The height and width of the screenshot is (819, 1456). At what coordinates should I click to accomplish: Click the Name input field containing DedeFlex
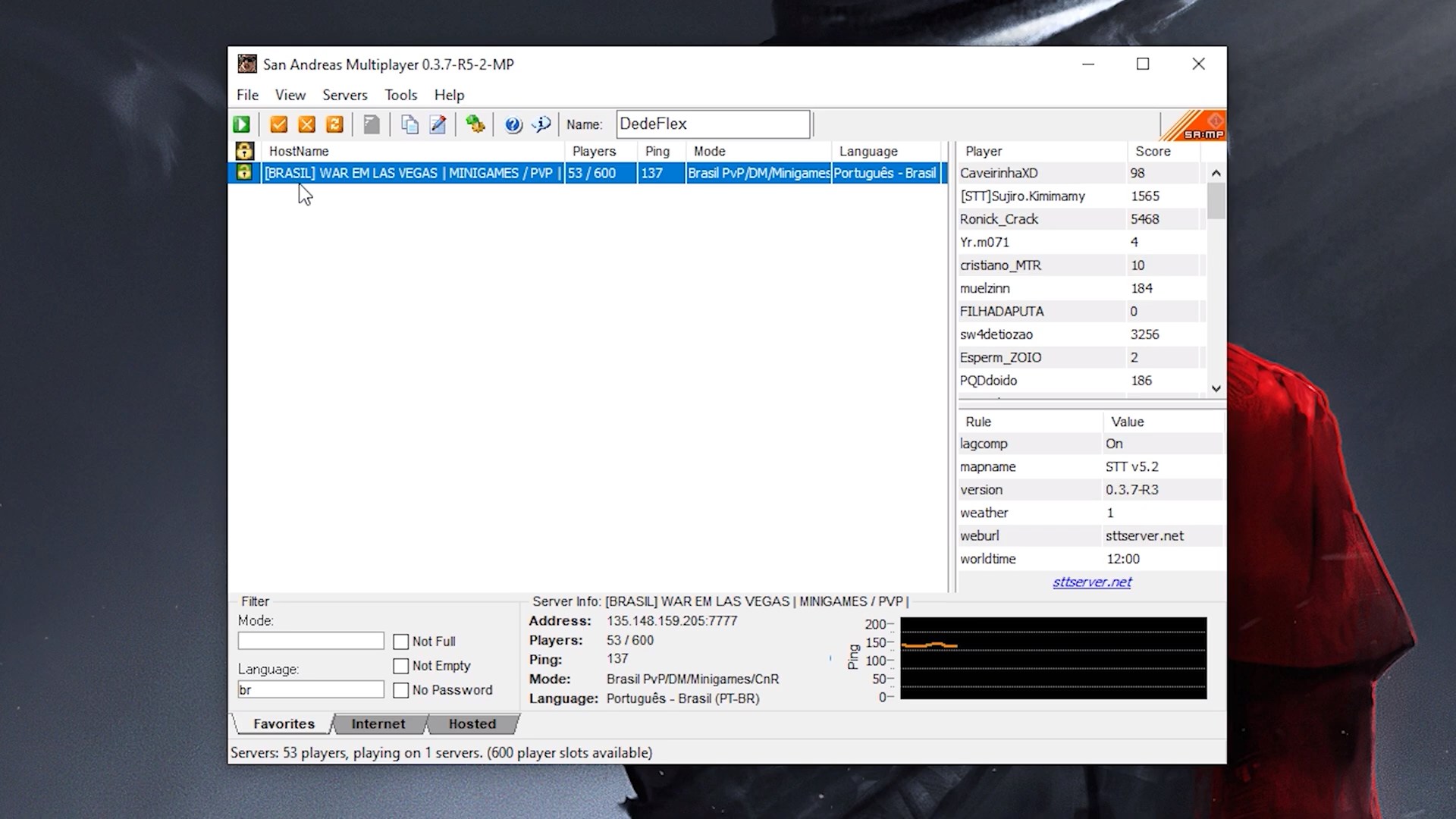(713, 124)
